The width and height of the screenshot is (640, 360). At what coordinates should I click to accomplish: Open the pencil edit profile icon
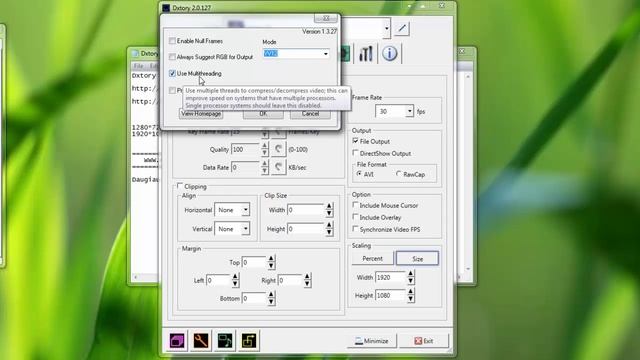click(x=402, y=28)
